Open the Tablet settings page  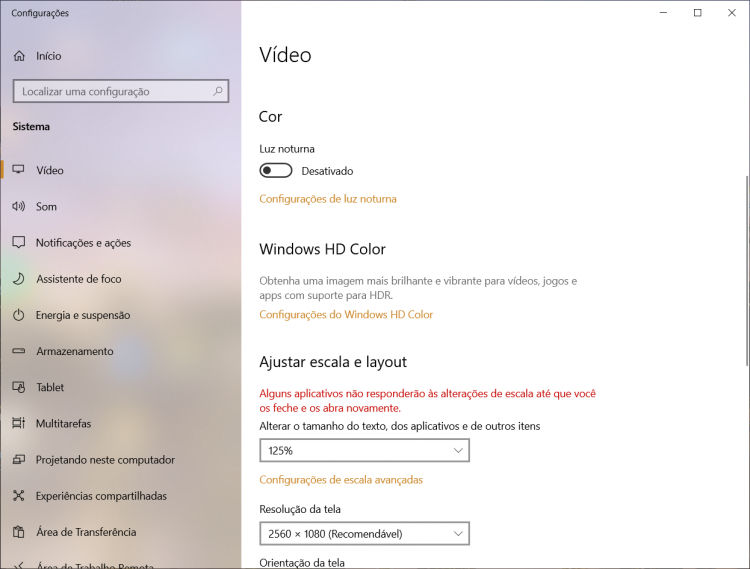[x=121, y=387]
